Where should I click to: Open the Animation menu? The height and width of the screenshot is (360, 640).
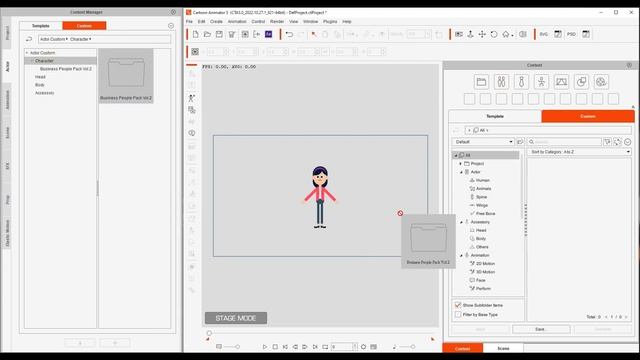click(x=237, y=21)
